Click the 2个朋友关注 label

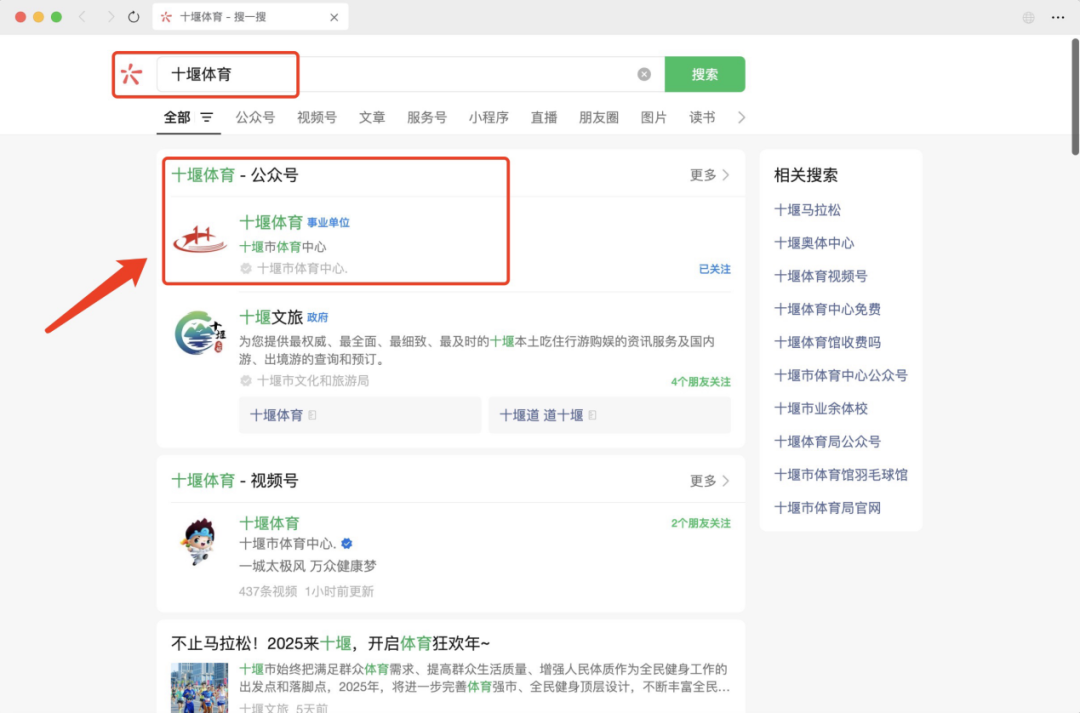(700, 524)
